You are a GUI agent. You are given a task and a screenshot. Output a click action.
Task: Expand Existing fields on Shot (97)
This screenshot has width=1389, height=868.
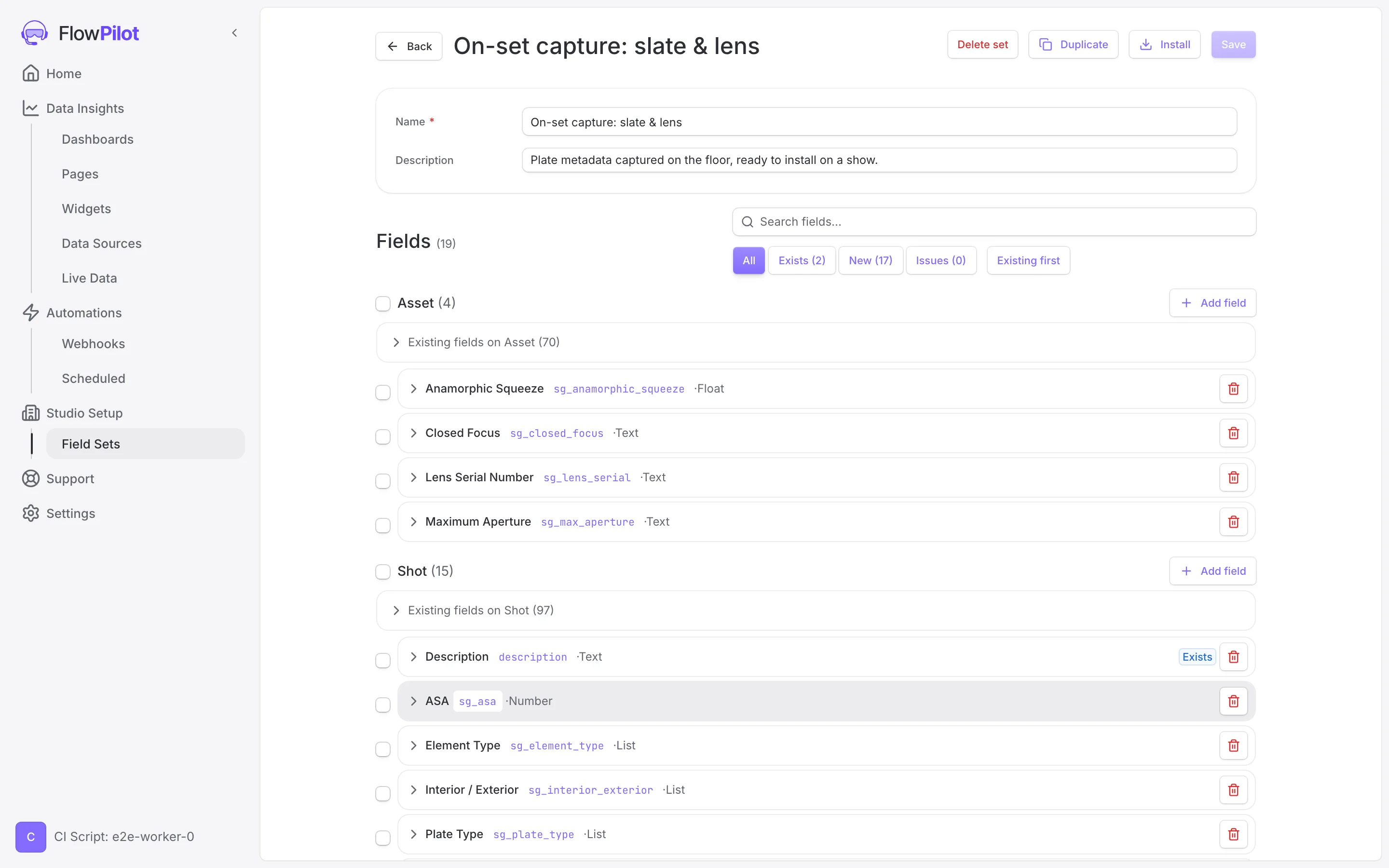pos(816,610)
